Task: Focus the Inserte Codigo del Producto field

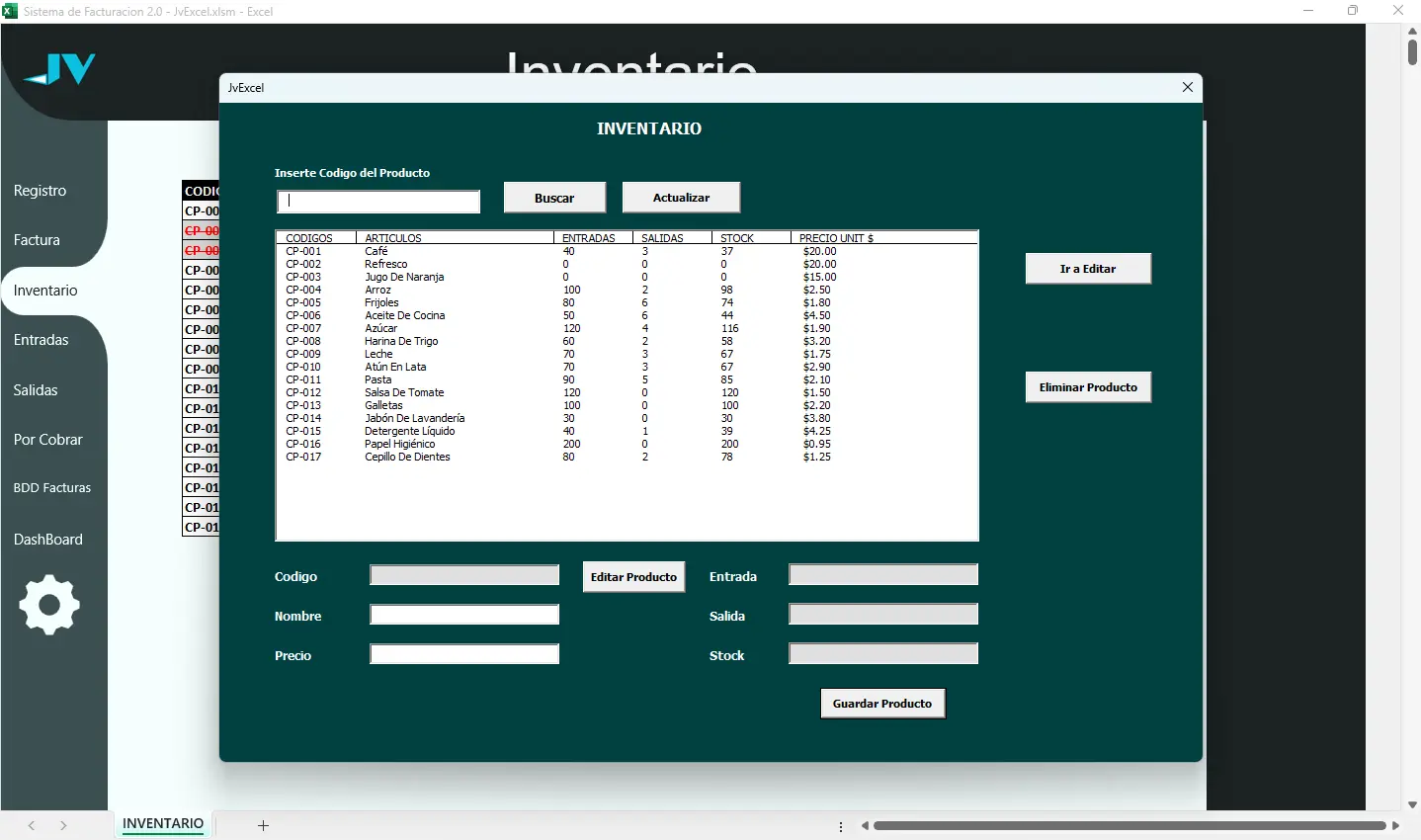Action: [x=378, y=202]
